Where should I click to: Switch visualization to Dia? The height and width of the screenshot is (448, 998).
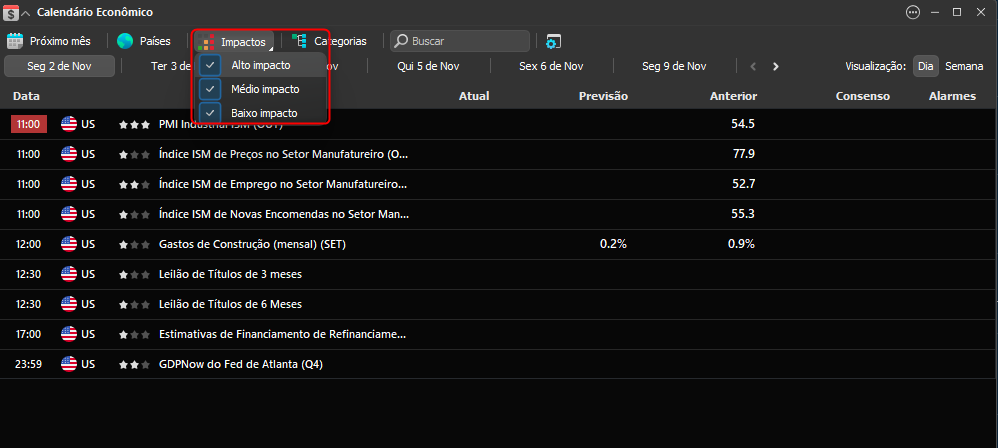[925, 66]
